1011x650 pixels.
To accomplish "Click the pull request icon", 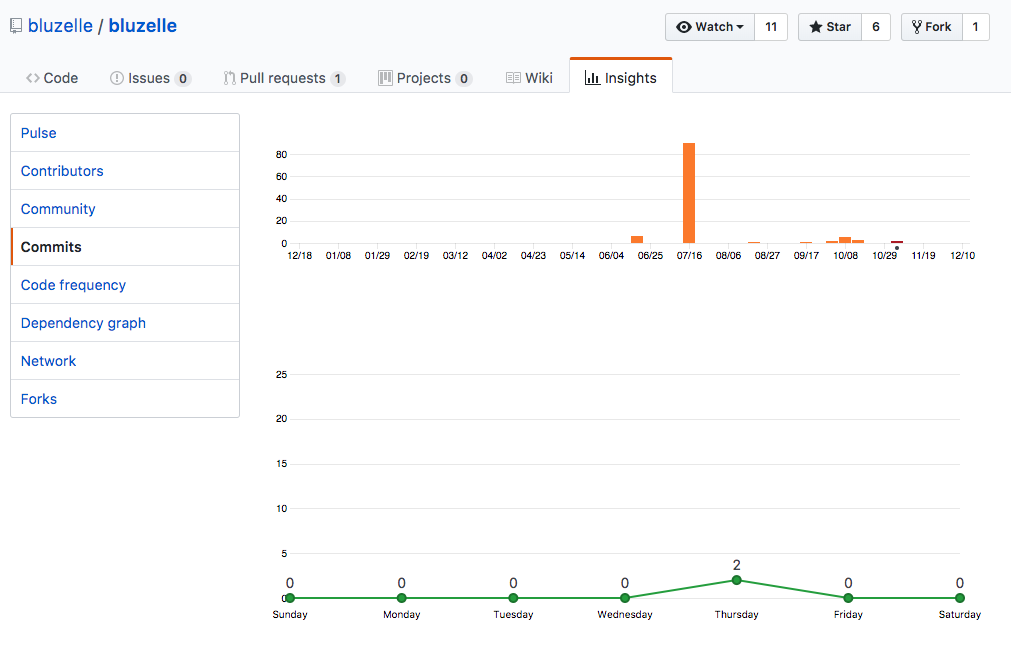I will coord(229,78).
